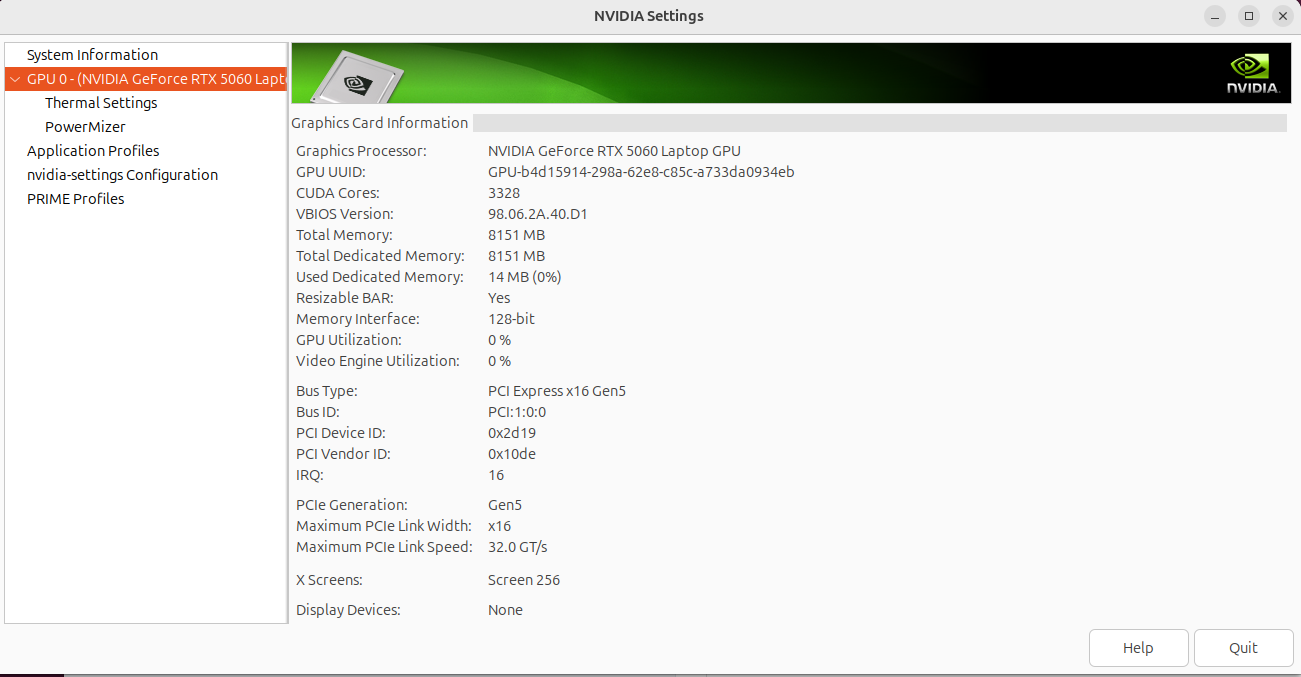The height and width of the screenshot is (677, 1301).
Task: Collapse the GPU 0 tree arrow
Action: click(x=15, y=79)
